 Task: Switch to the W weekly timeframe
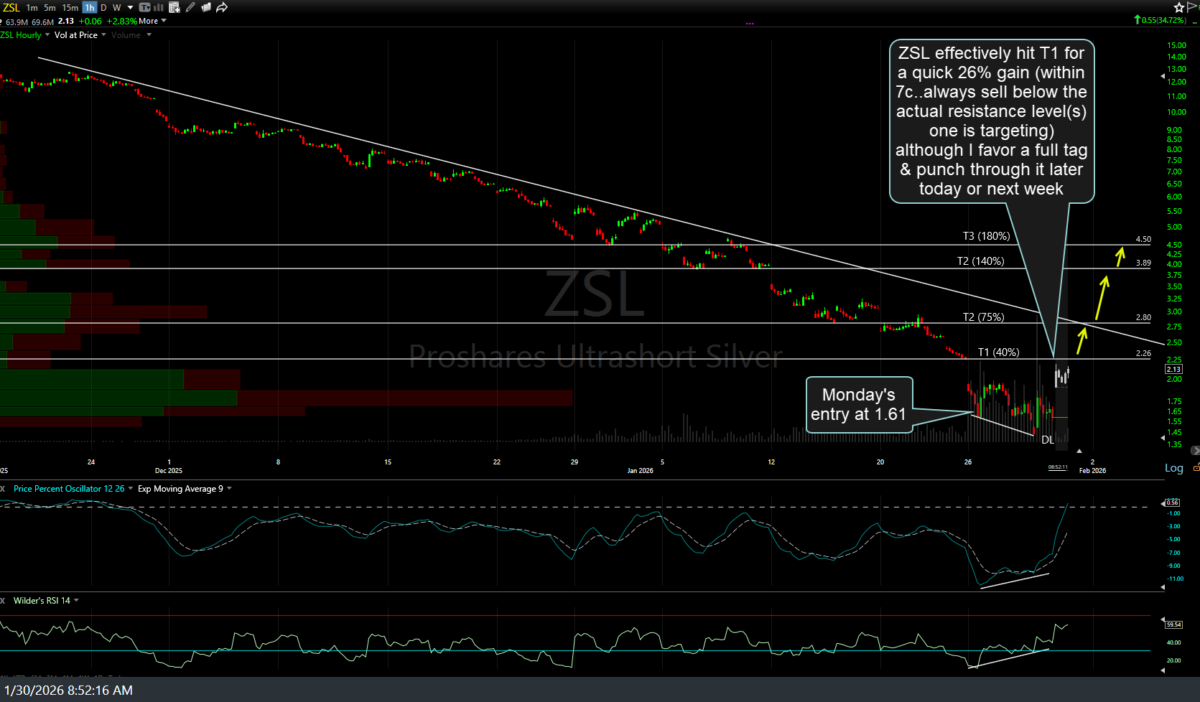click(x=116, y=8)
